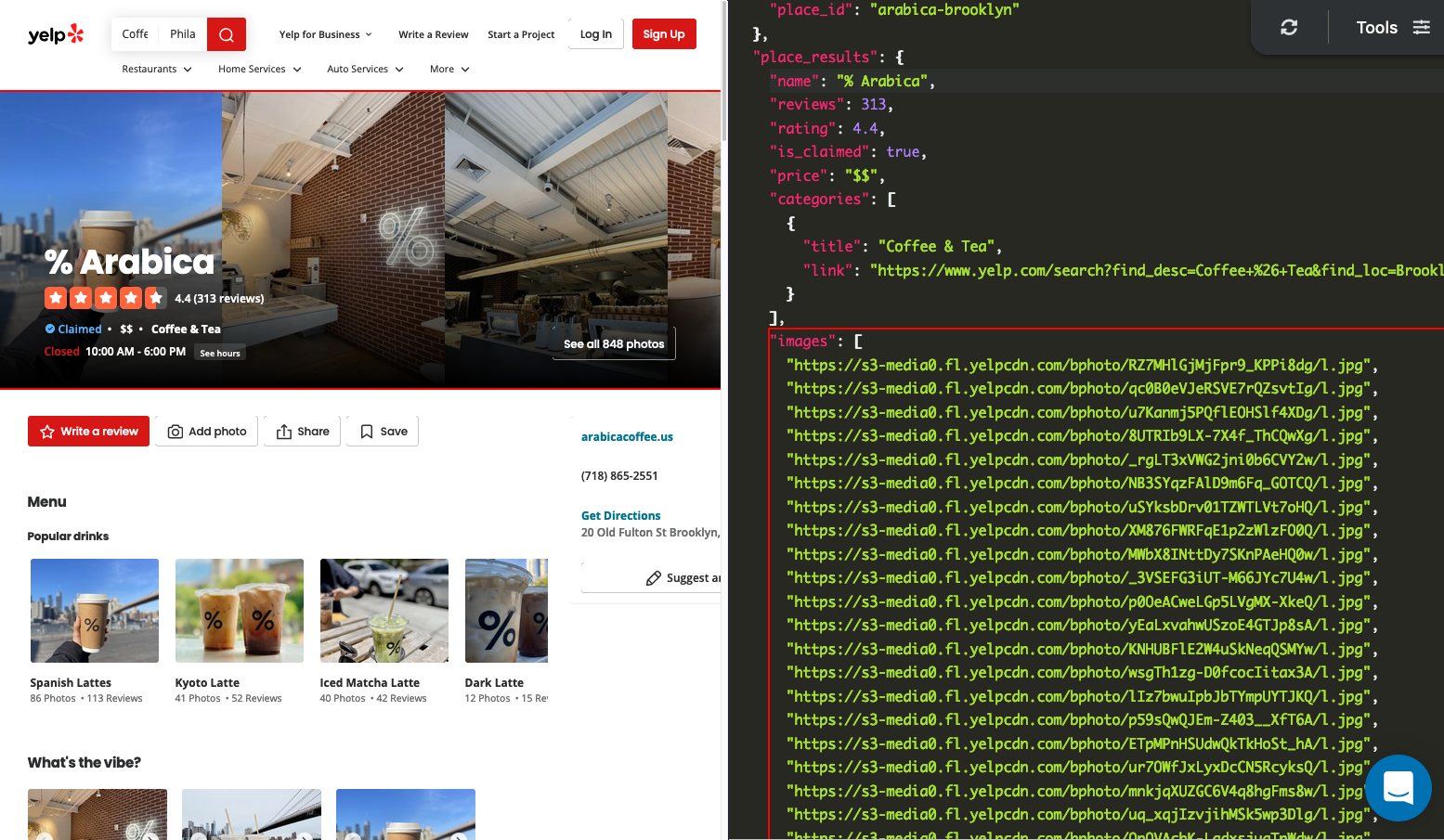The height and width of the screenshot is (840, 1444).
Task: Click the 4.4 (313 reviews) text
Action: point(219,298)
